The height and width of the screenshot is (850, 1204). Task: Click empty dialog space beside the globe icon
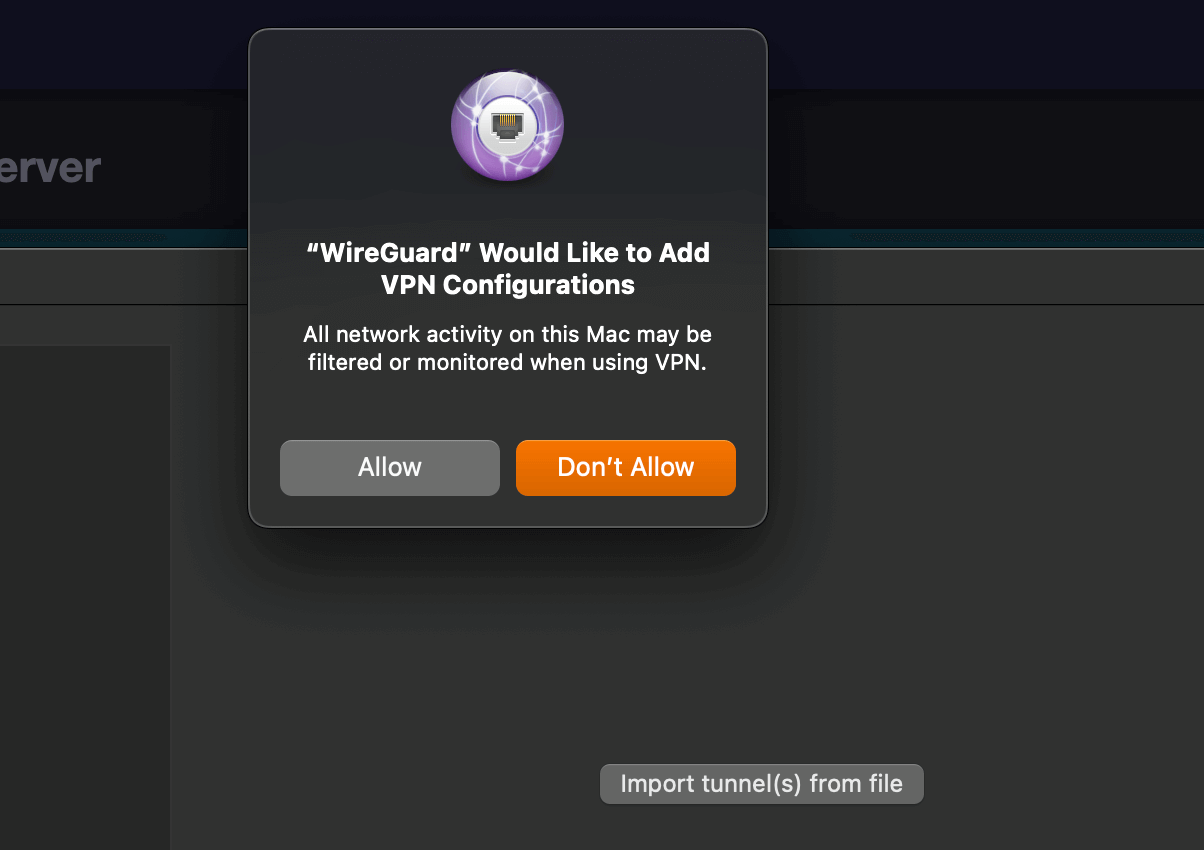tap(660, 125)
